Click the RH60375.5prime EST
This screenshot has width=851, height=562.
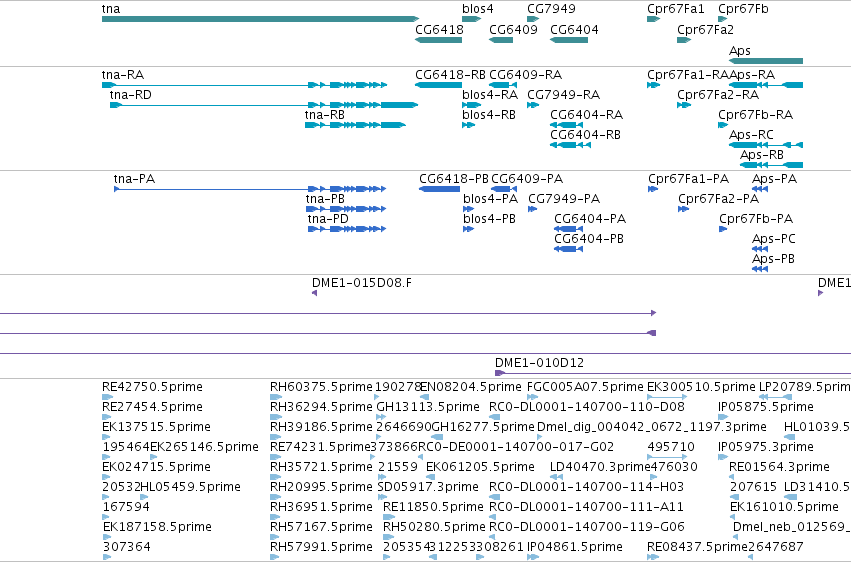[275, 398]
